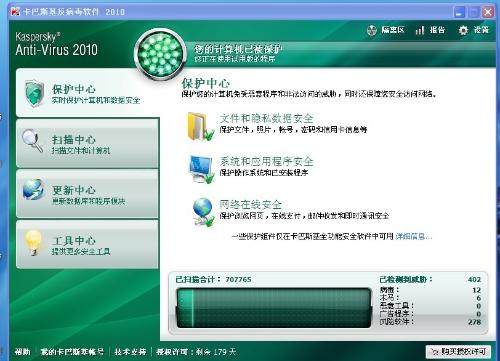Click the 报告 report bar-chart icon
This screenshot has height=361, width=500.
[x=420, y=30]
